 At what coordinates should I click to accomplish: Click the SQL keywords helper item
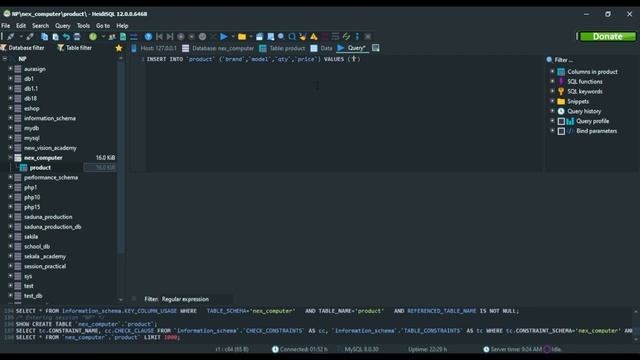pos(584,91)
